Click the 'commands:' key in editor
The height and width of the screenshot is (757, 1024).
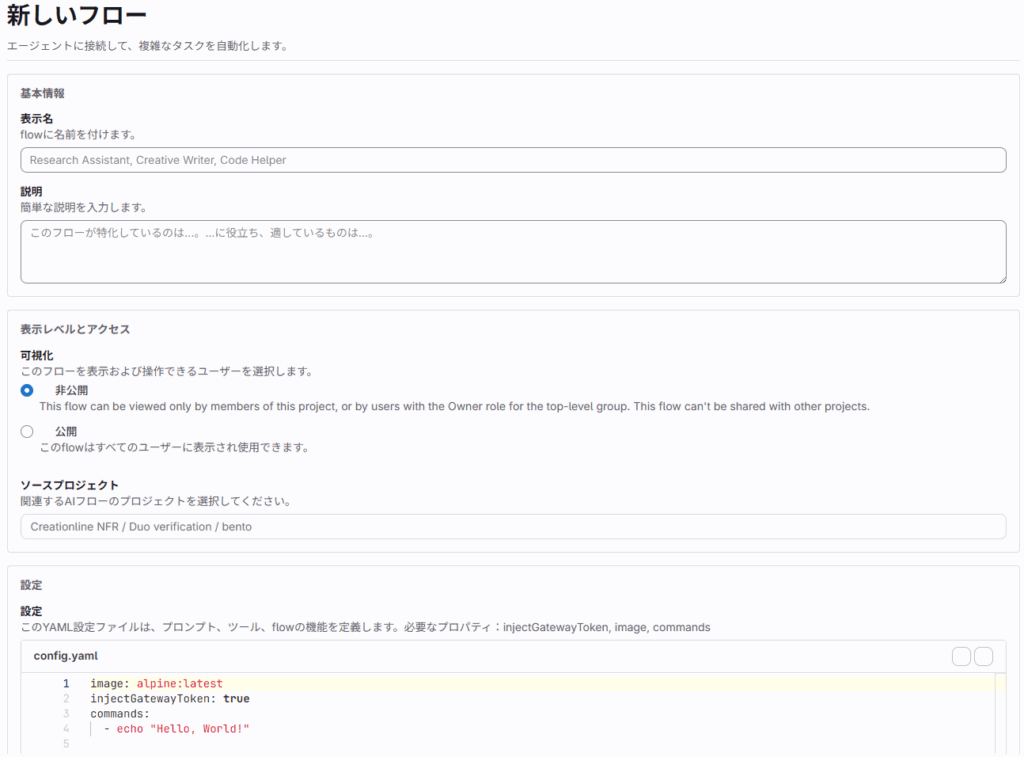[119, 714]
